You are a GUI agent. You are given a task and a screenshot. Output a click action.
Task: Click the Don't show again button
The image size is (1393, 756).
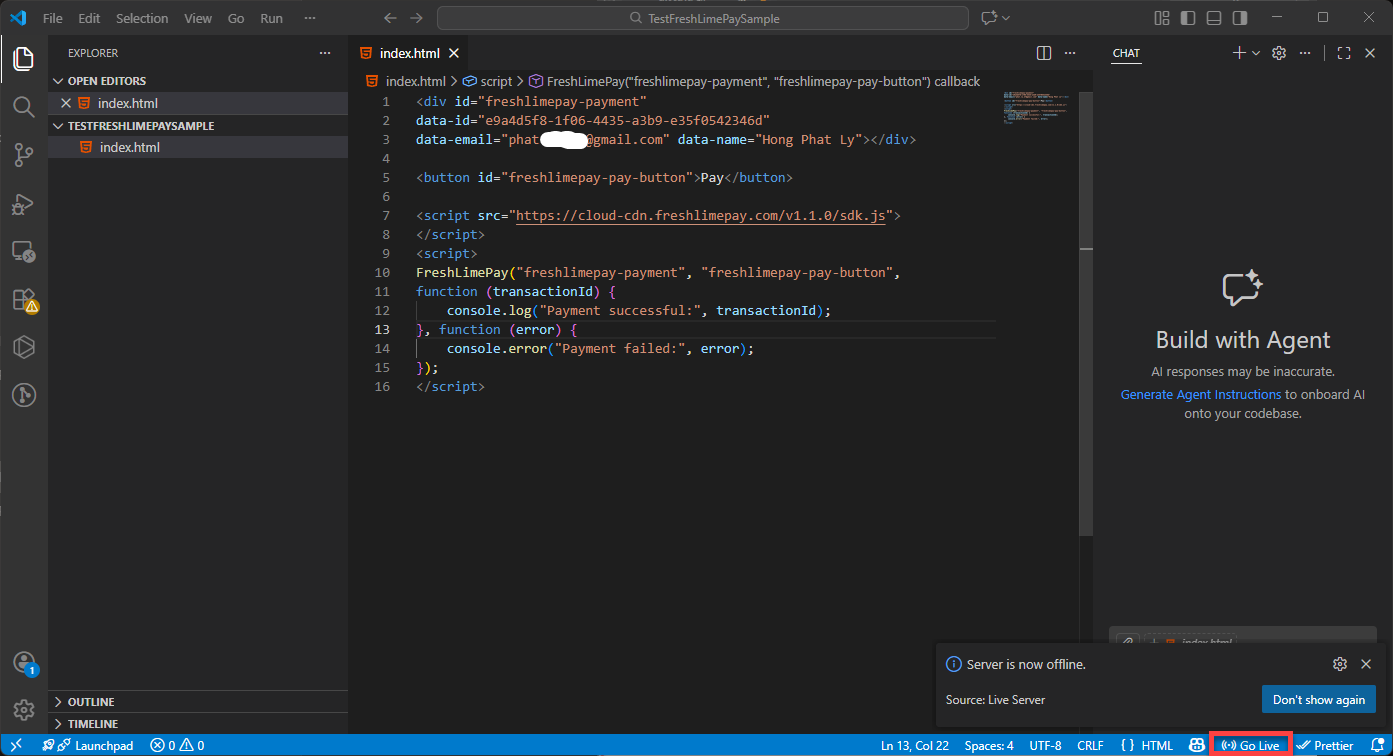click(x=1318, y=700)
